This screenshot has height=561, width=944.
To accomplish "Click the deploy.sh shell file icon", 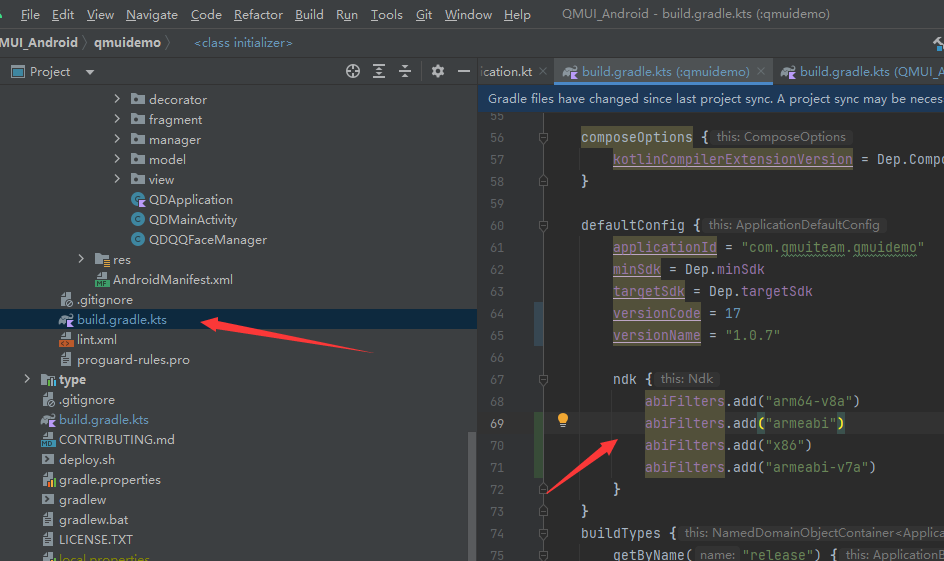I will 48,460.
